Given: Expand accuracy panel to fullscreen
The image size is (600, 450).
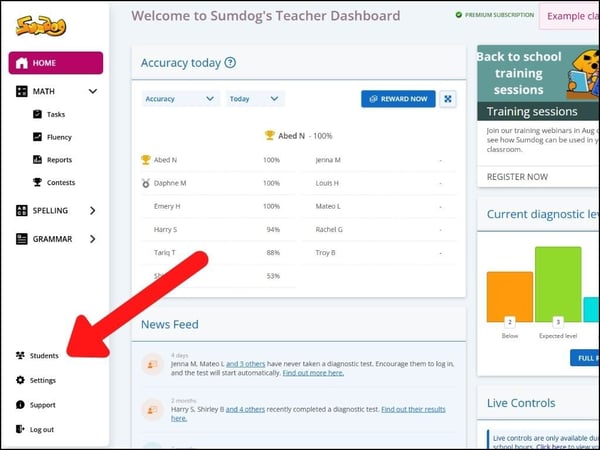Looking at the screenshot, I should [x=448, y=99].
